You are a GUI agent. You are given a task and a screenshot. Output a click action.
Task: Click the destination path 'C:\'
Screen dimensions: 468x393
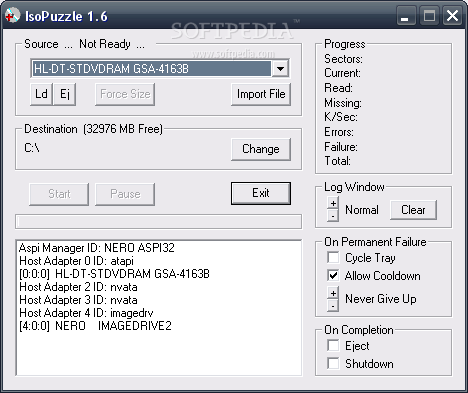tap(32, 148)
